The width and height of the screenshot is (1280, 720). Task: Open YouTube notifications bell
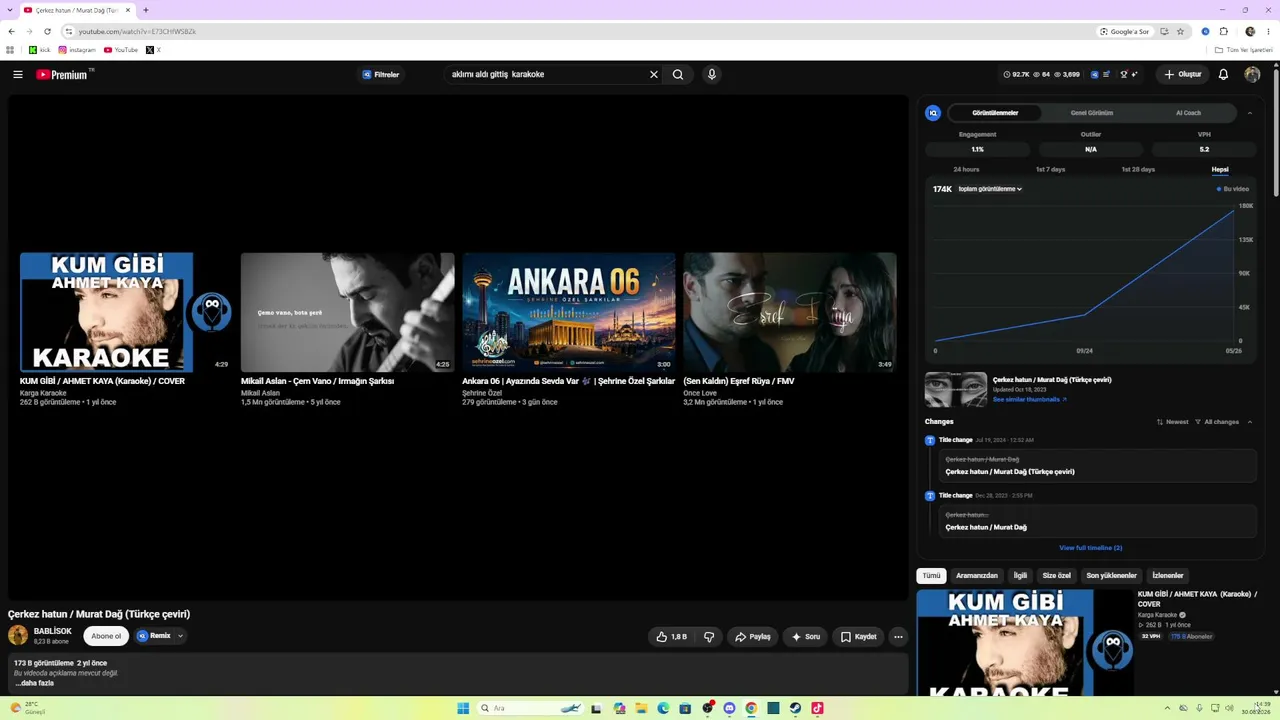[1223, 75]
